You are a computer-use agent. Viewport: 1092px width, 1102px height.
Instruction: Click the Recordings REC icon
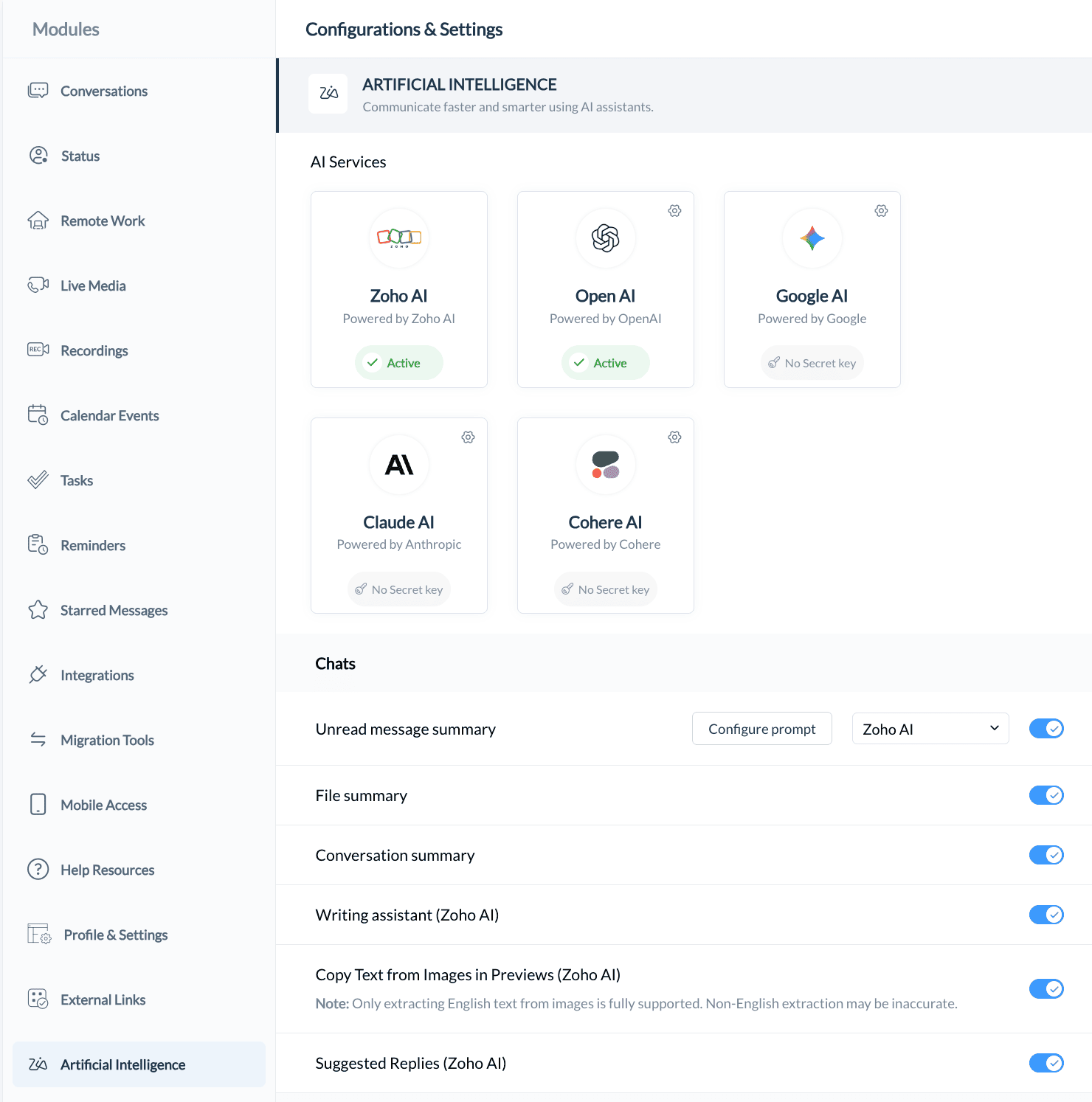(x=38, y=350)
